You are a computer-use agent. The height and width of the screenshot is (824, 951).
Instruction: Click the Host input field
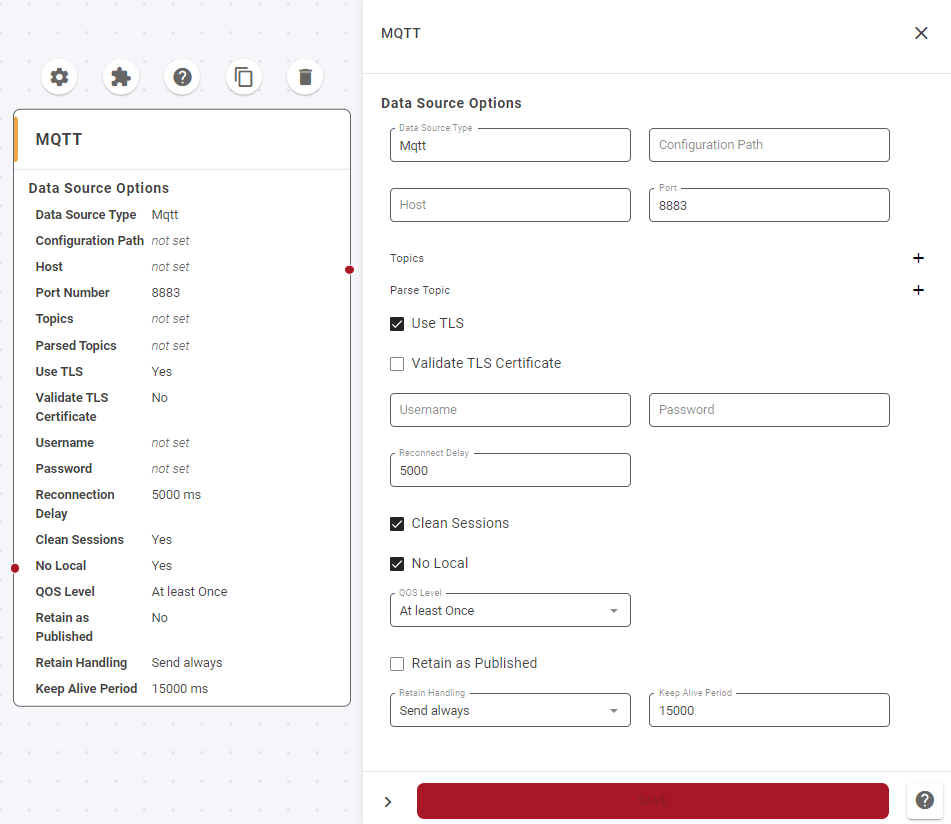(510, 205)
